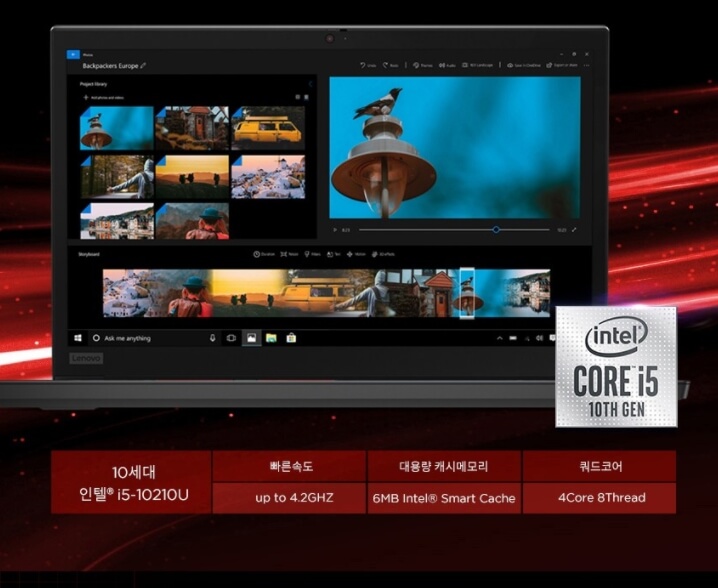The image size is (718, 588).
Task: Open File Explorer from the taskbar
Action: coord(271,338)
